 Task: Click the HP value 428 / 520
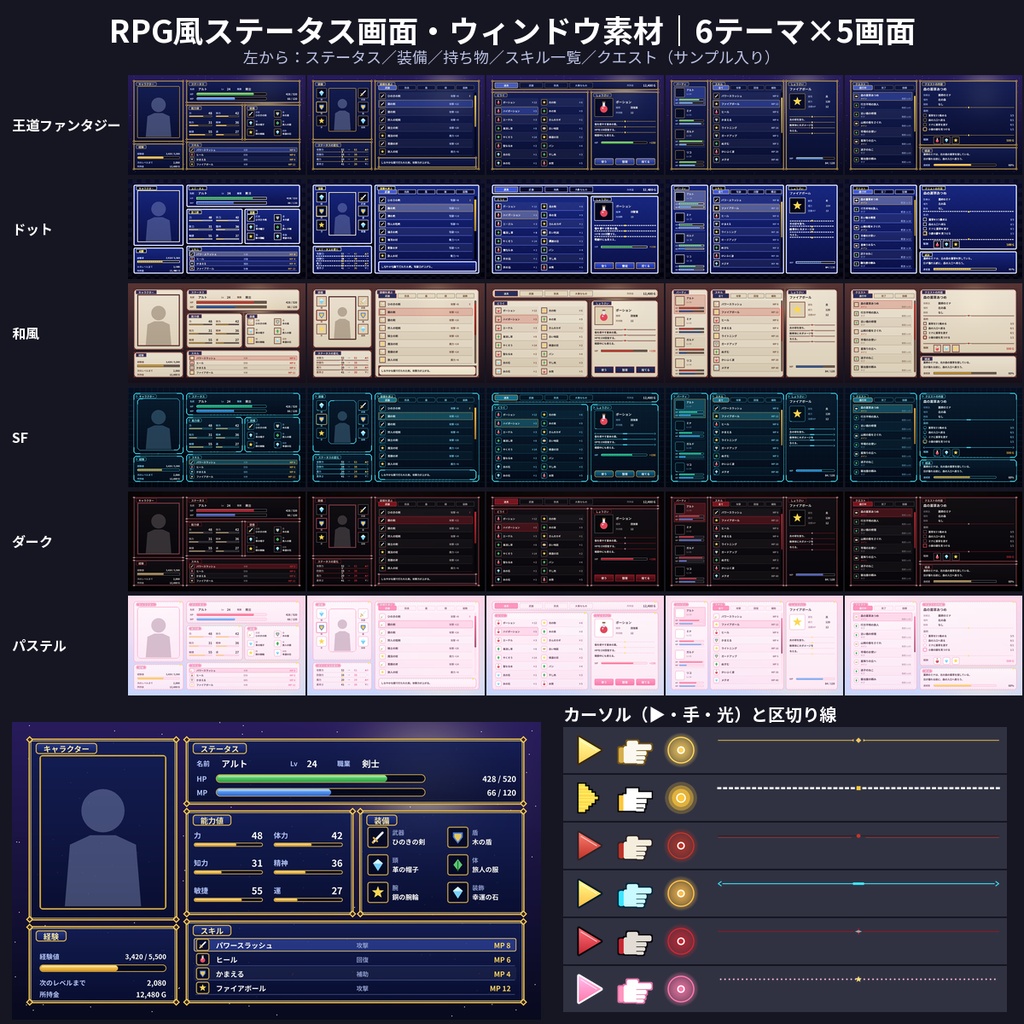pos(499,778)
